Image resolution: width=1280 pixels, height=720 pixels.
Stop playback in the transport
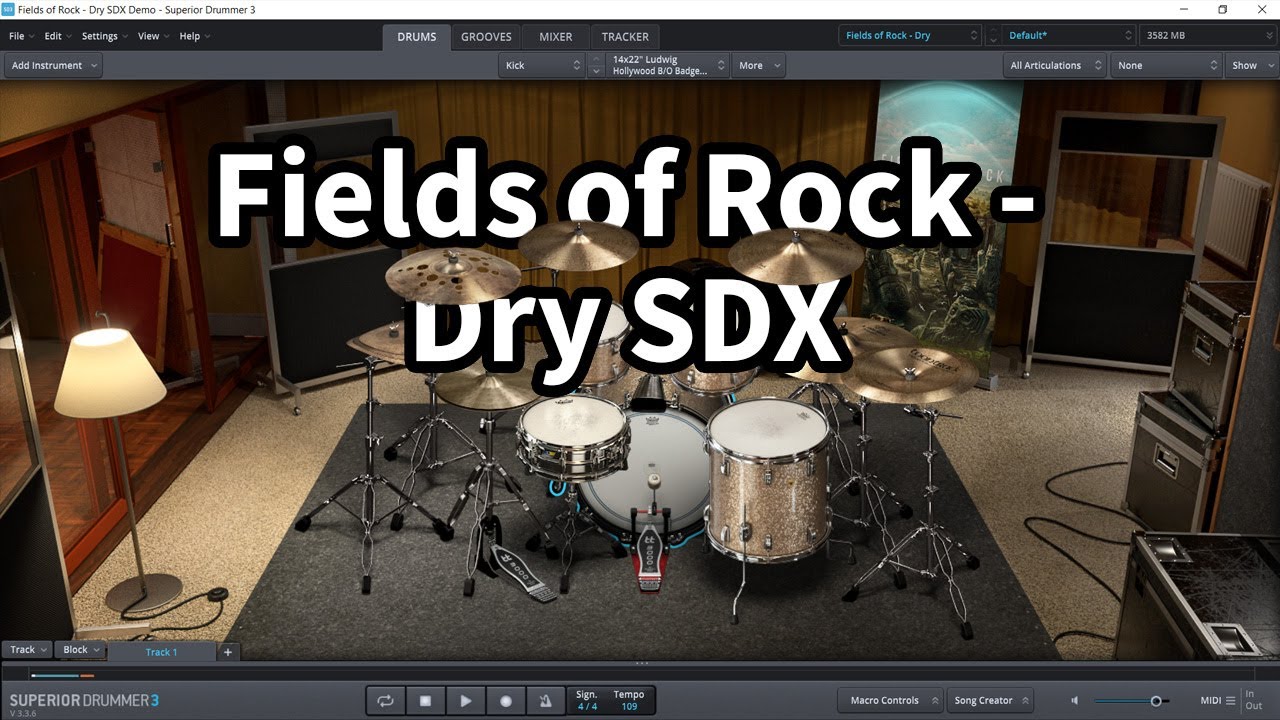pos(425,701)
